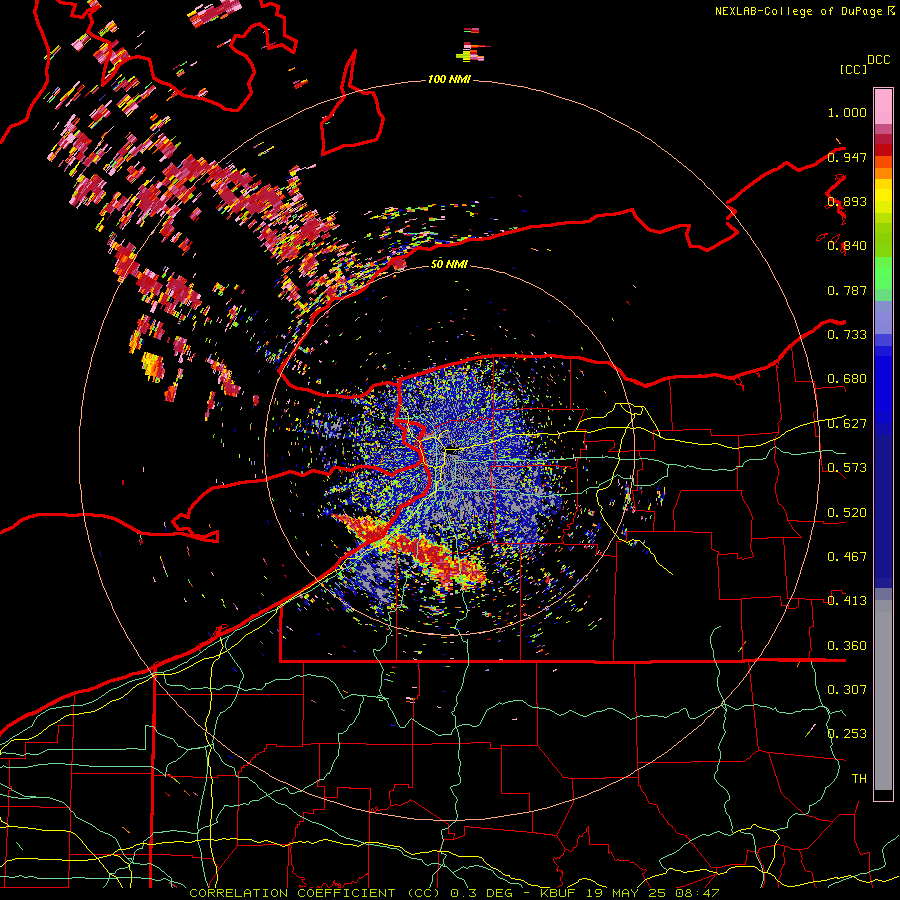Click the 0.893 scale value

(x=847, y=201)
